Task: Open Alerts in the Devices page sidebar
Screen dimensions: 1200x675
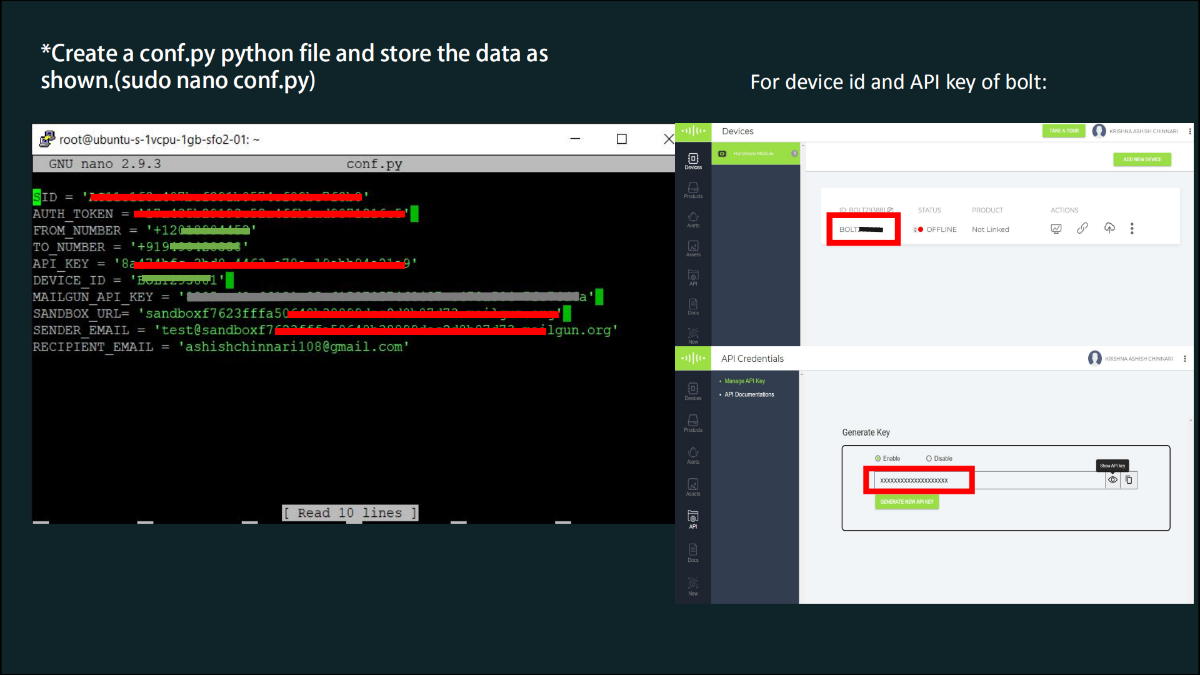Action: click(693, 219)
